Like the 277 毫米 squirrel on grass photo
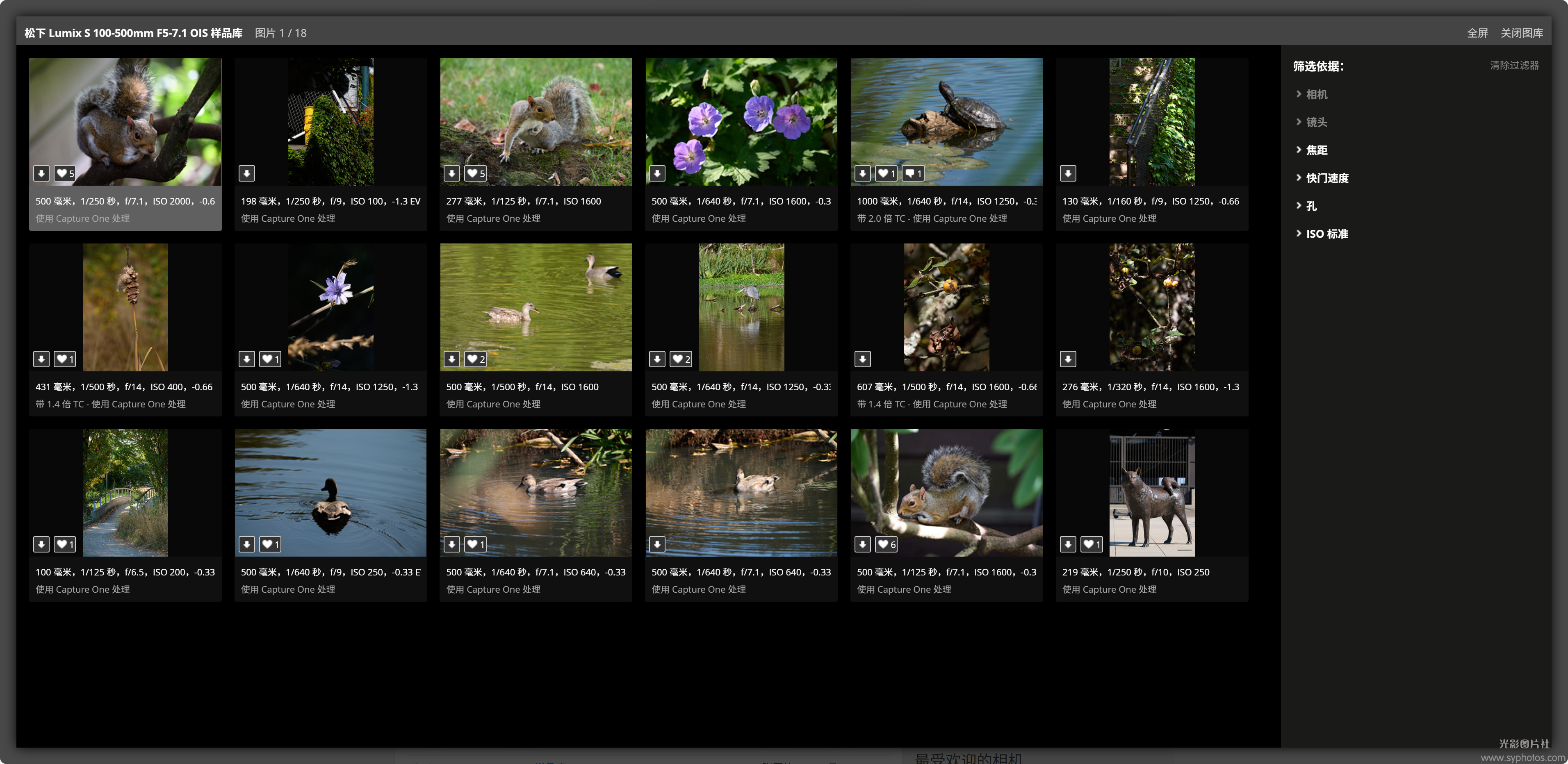1568x764 pixels. coord(475,173)
